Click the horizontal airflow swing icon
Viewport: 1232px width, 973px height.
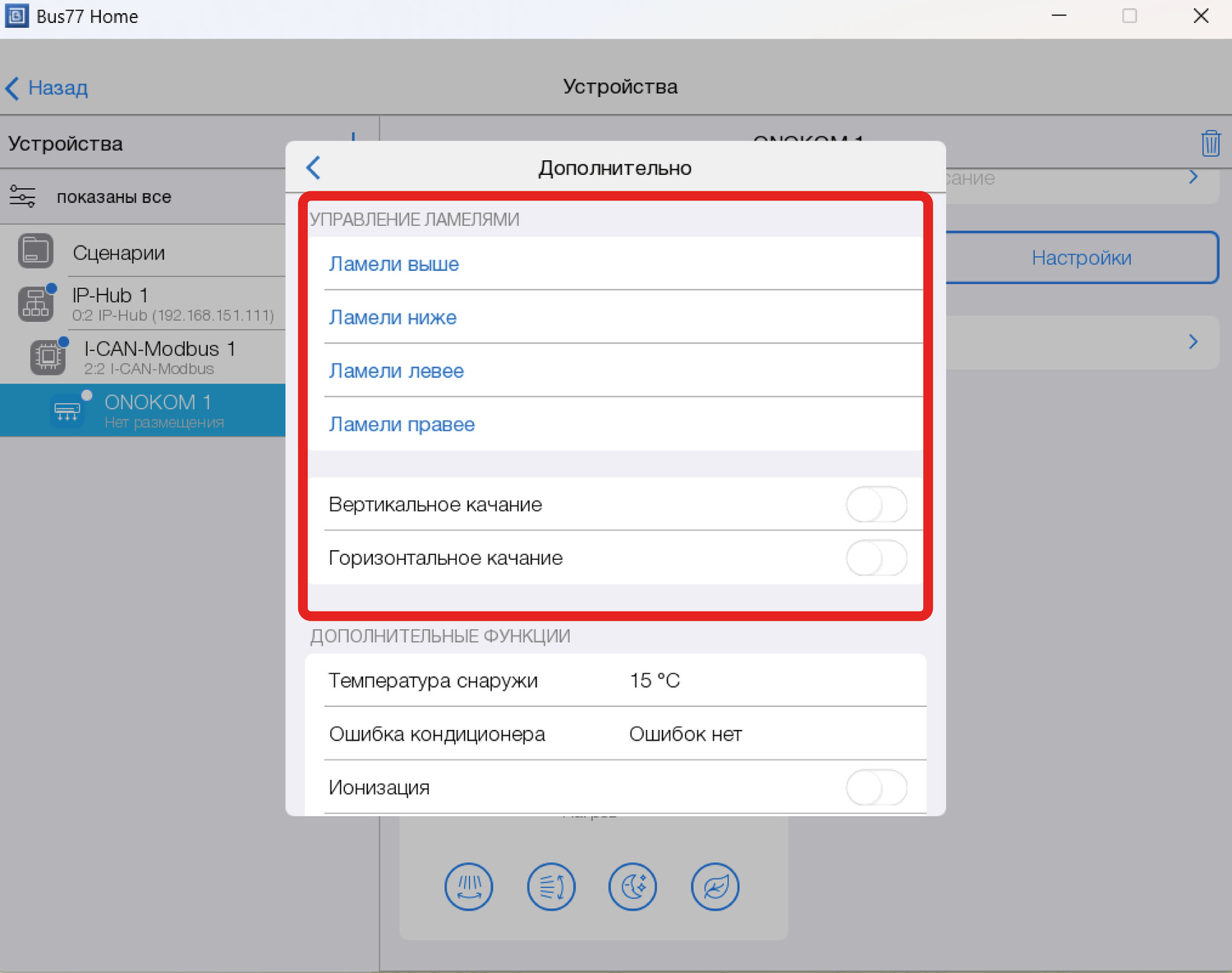[x=550, y=887]
